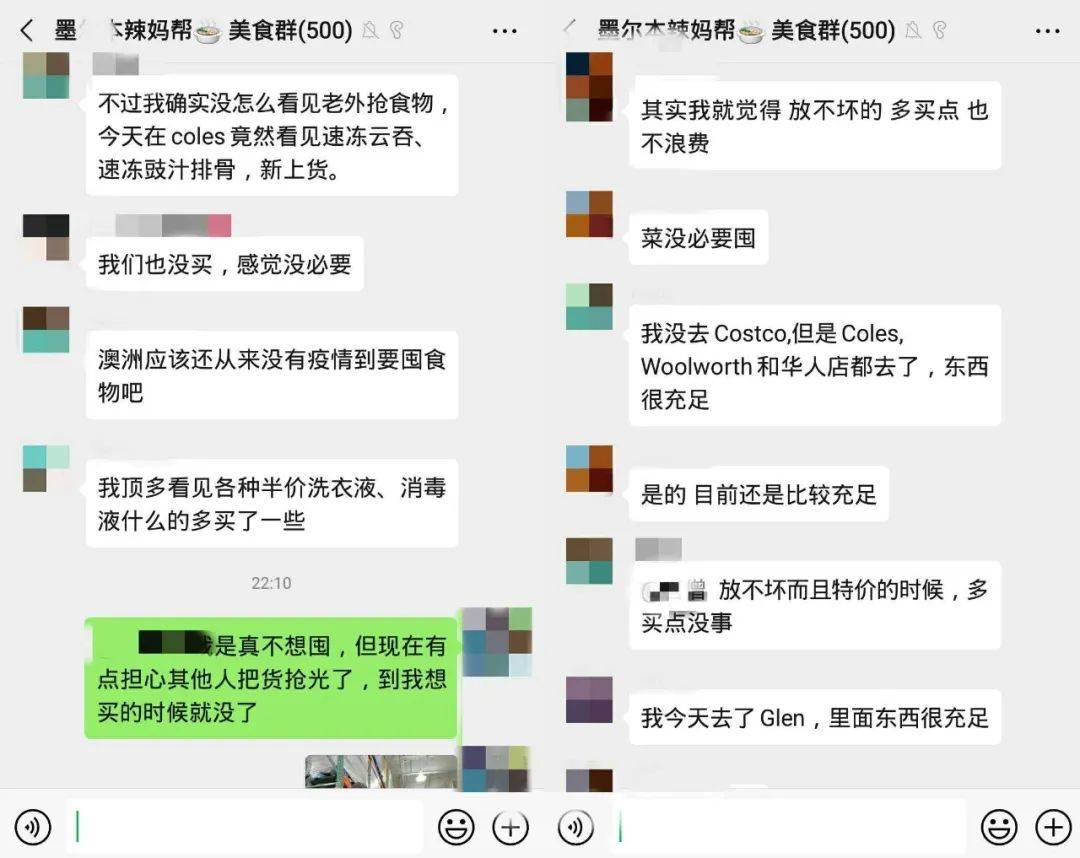This screenshot has width=1080, height=858.
Task: Tap the green sent message bubble
Action: [x=271, y=678]
